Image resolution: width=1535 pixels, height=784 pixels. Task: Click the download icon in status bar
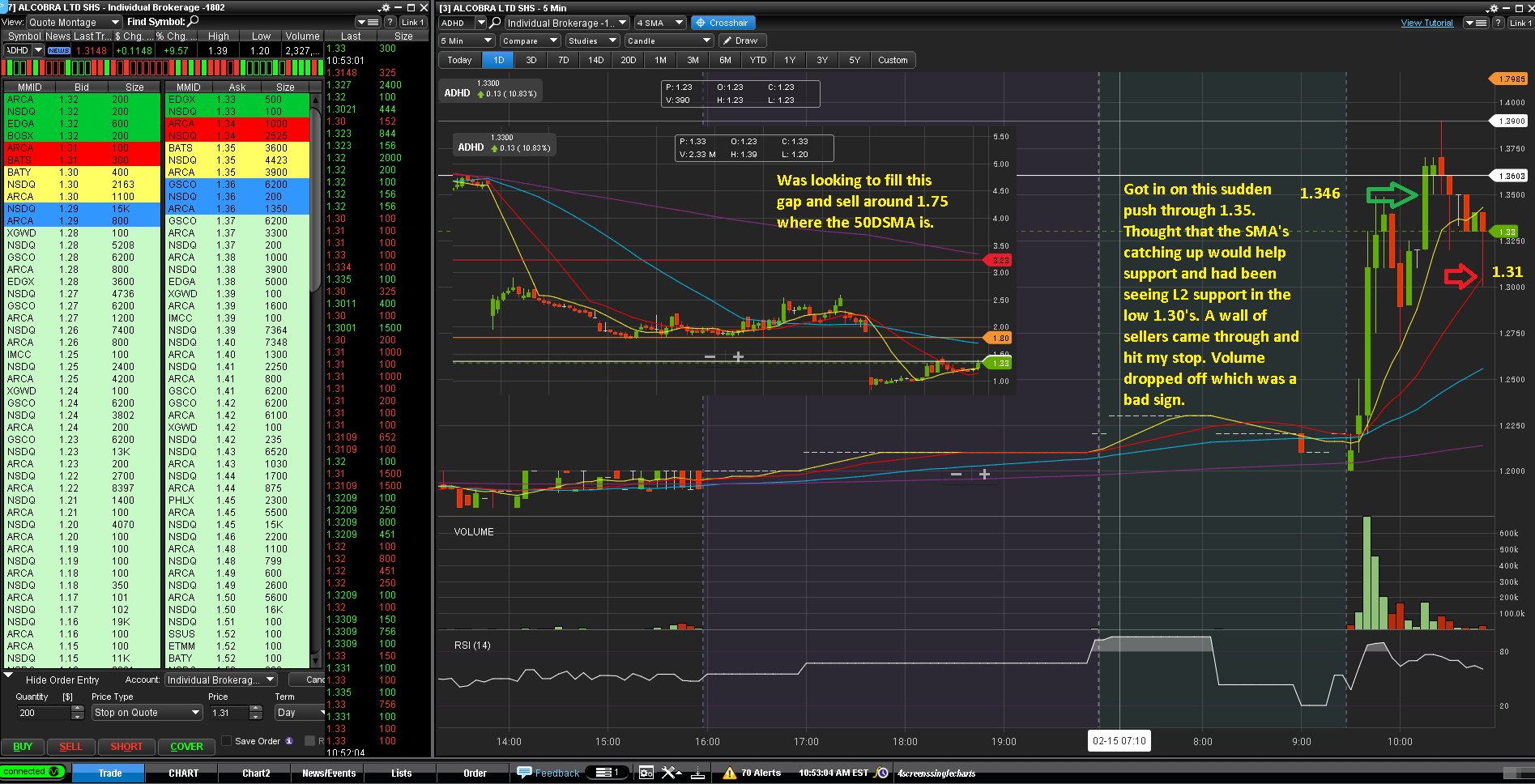(697, 773)
